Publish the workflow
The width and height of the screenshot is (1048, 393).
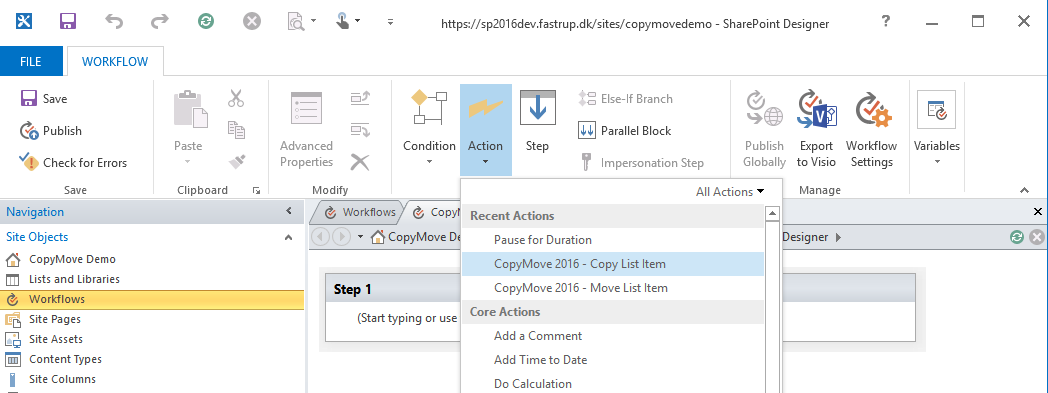51,130
